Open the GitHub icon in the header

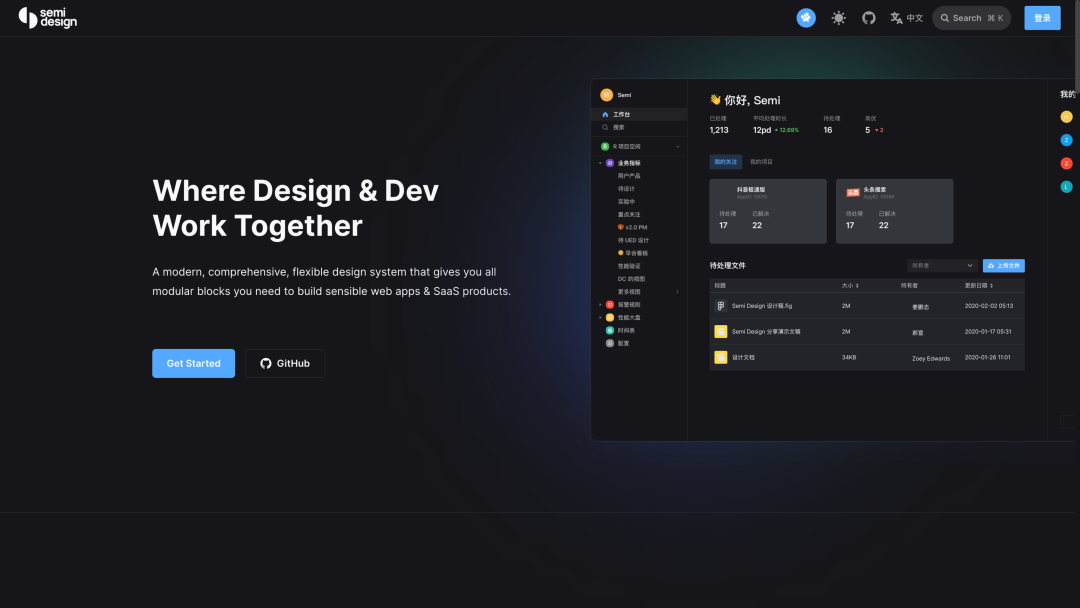click(869, 18)
